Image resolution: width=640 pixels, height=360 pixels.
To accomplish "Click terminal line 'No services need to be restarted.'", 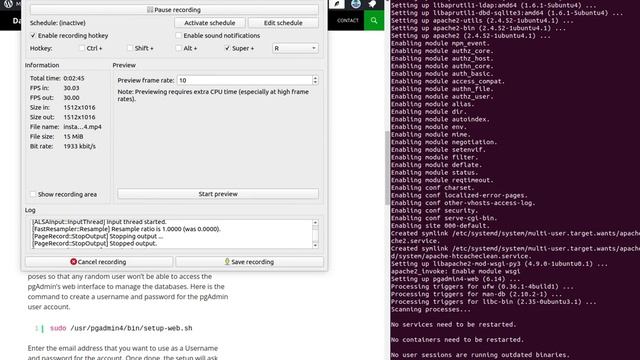I will click(x=453, y=324).
